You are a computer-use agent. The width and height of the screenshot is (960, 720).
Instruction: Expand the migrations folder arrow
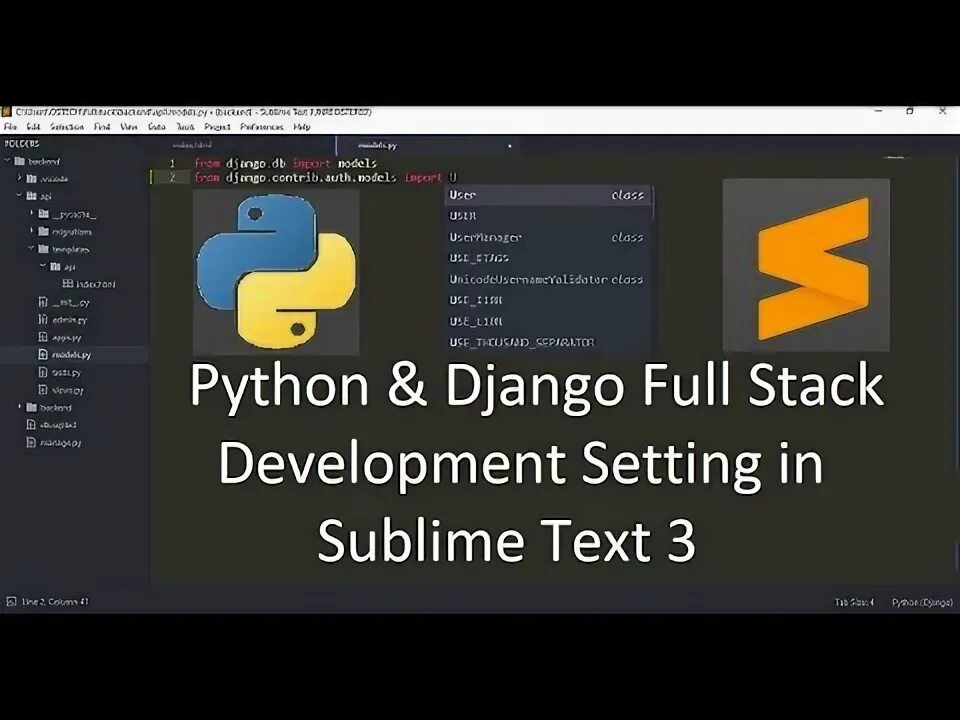(32, 231)
